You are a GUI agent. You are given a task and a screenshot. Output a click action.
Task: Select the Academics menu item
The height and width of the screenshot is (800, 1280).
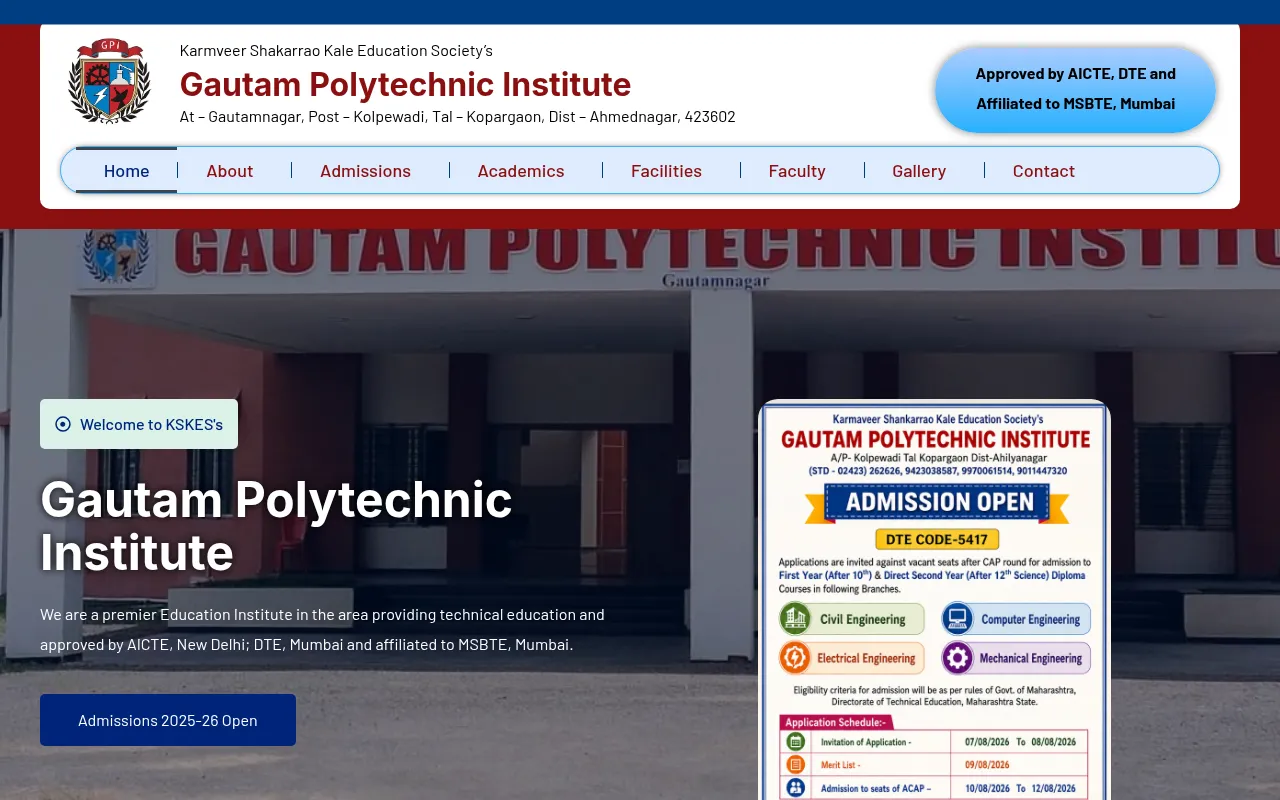[521, 170]
